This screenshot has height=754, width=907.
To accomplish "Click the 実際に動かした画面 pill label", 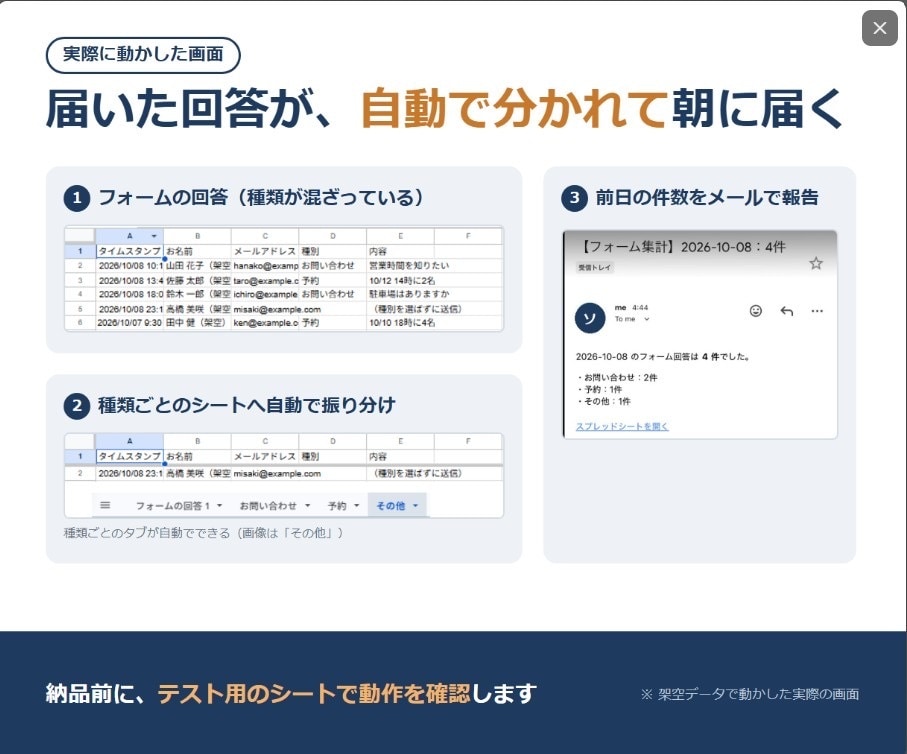I will [x=143, y=55].
